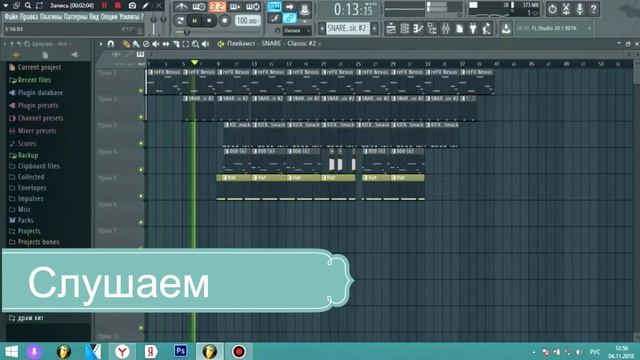Select the playlist Select tool
The height and width of the screenshot is (360, 640).
coord(186,44)
